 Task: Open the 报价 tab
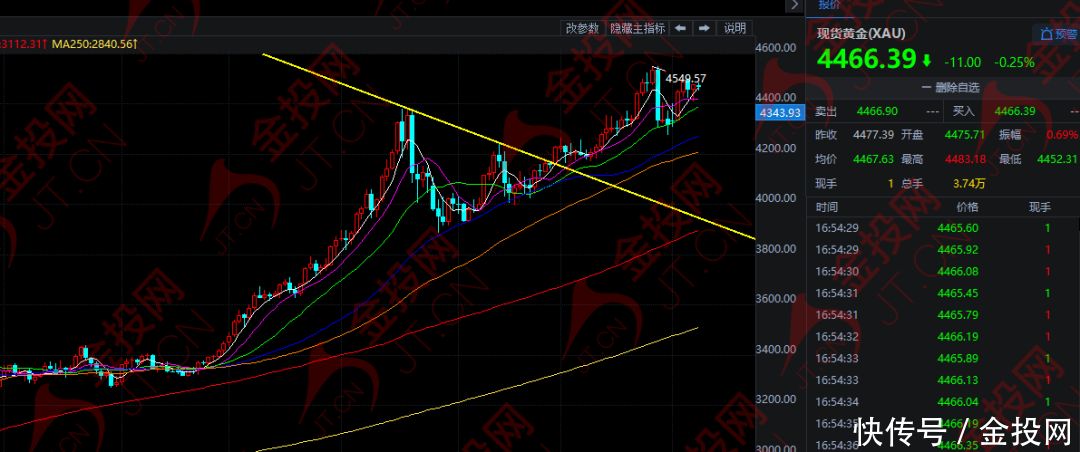coord(832,5)
